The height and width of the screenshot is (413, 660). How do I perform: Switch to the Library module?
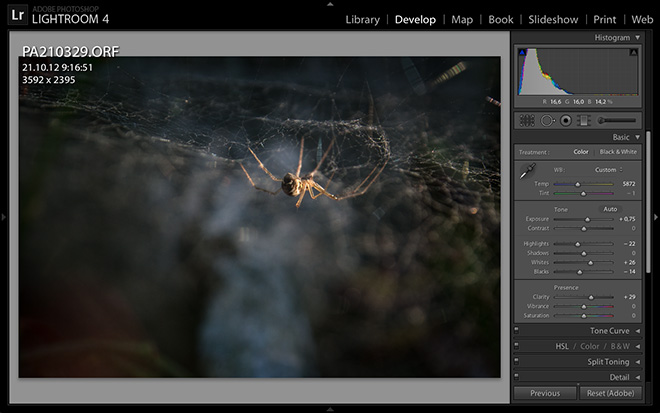362,19
